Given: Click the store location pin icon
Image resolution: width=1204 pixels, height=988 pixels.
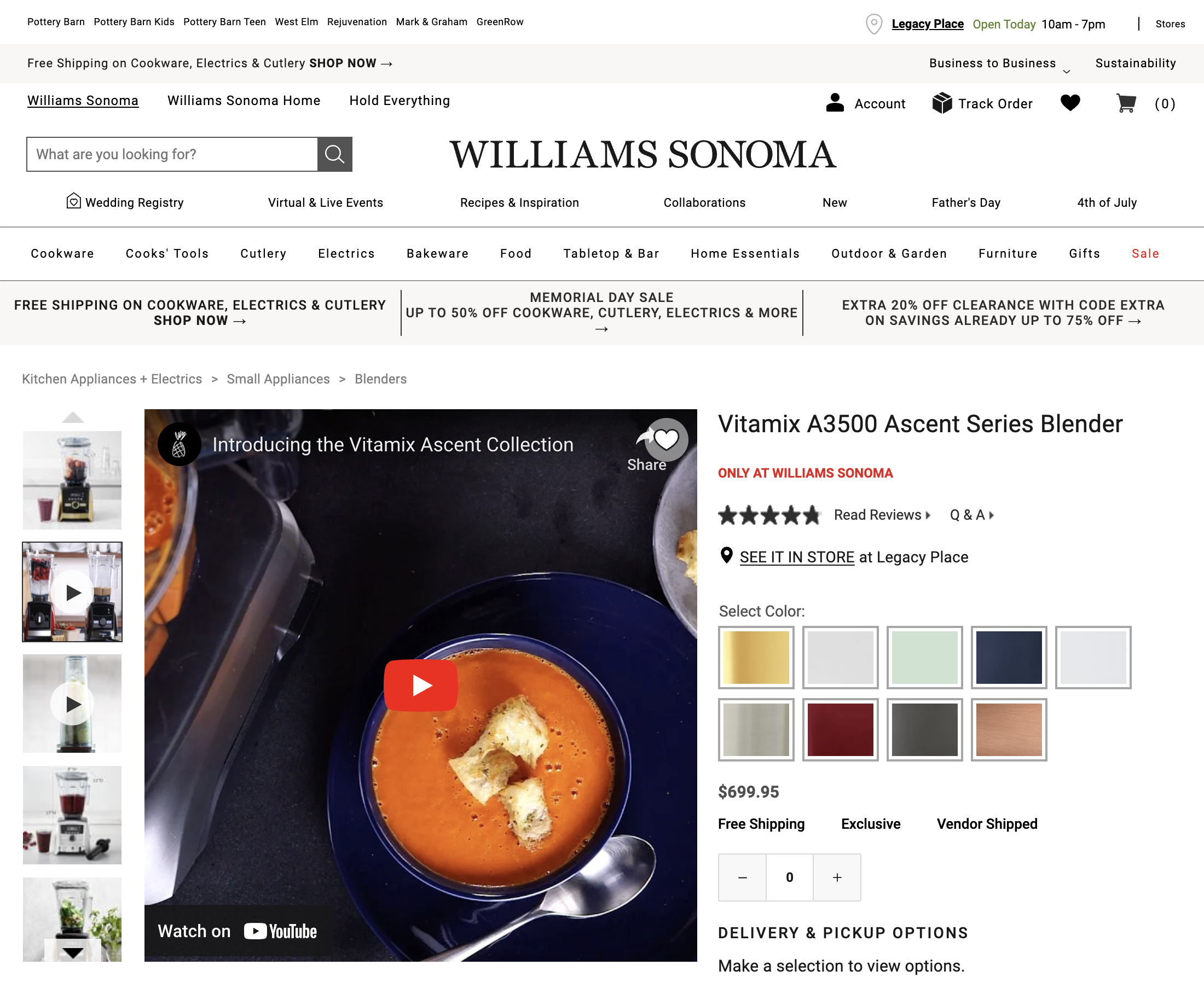Looking at the screenshot, I should pos(874,24).
